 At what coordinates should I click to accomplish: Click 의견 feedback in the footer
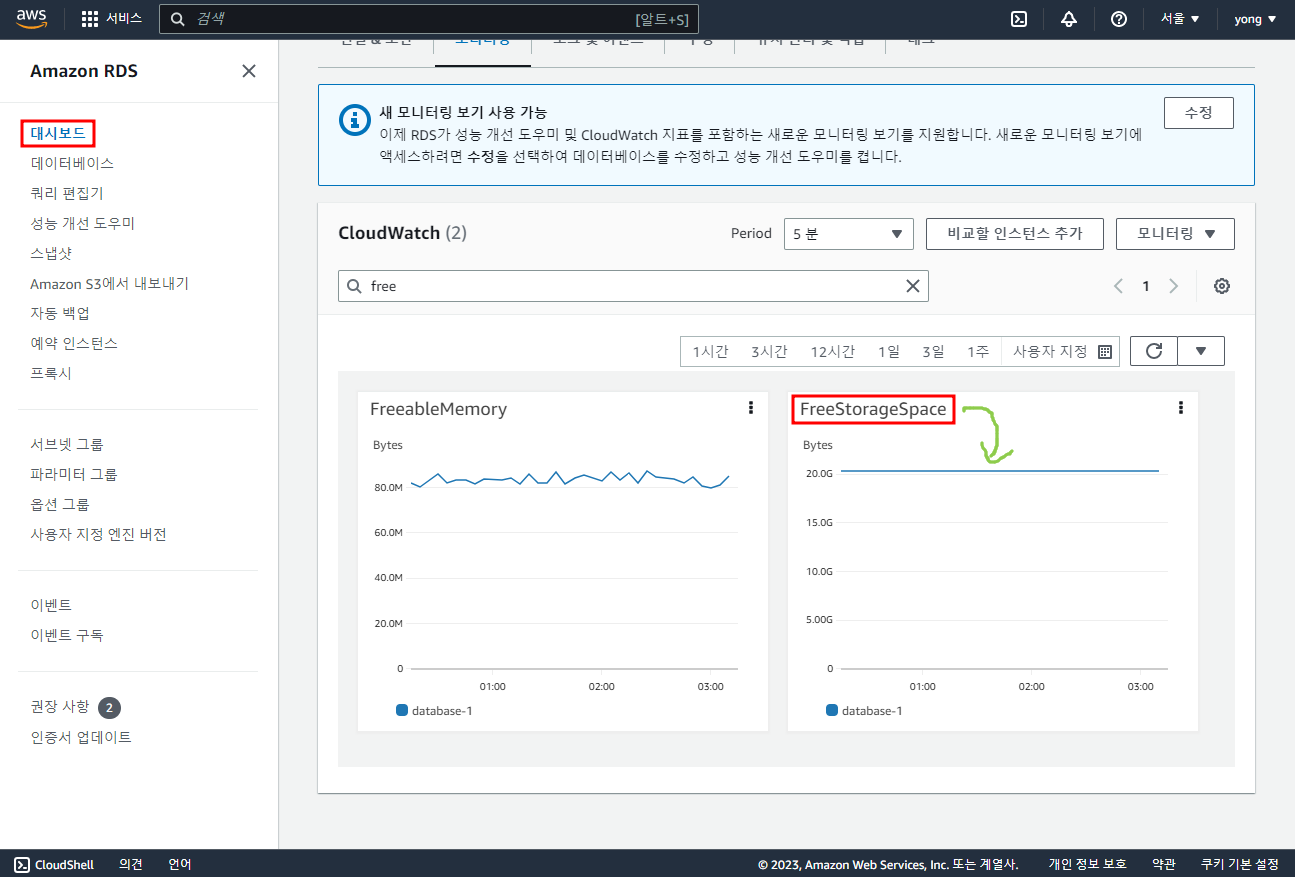(131, 864)
